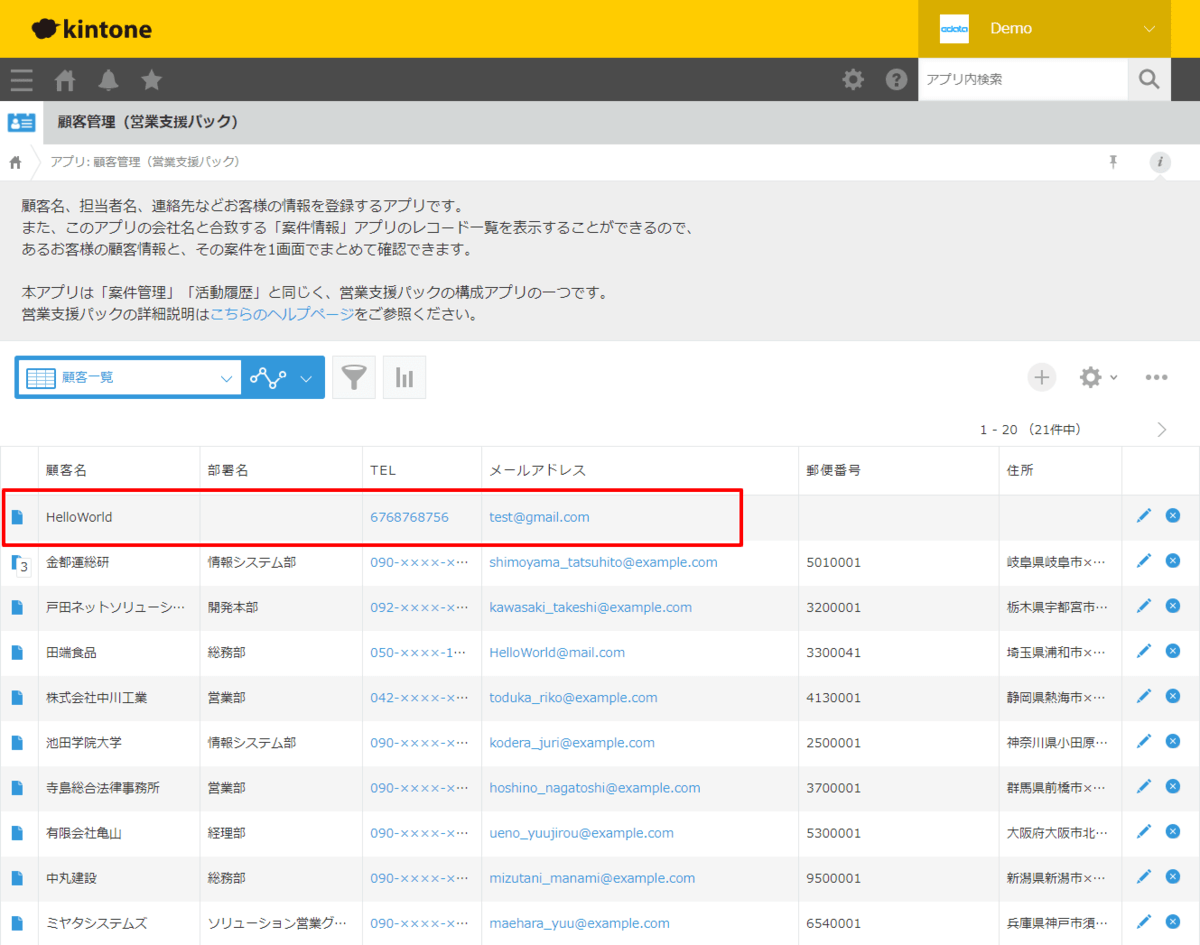1200x945 pixels.
Task: Delete the HelloWorld record
Action: pos(1173,516)
